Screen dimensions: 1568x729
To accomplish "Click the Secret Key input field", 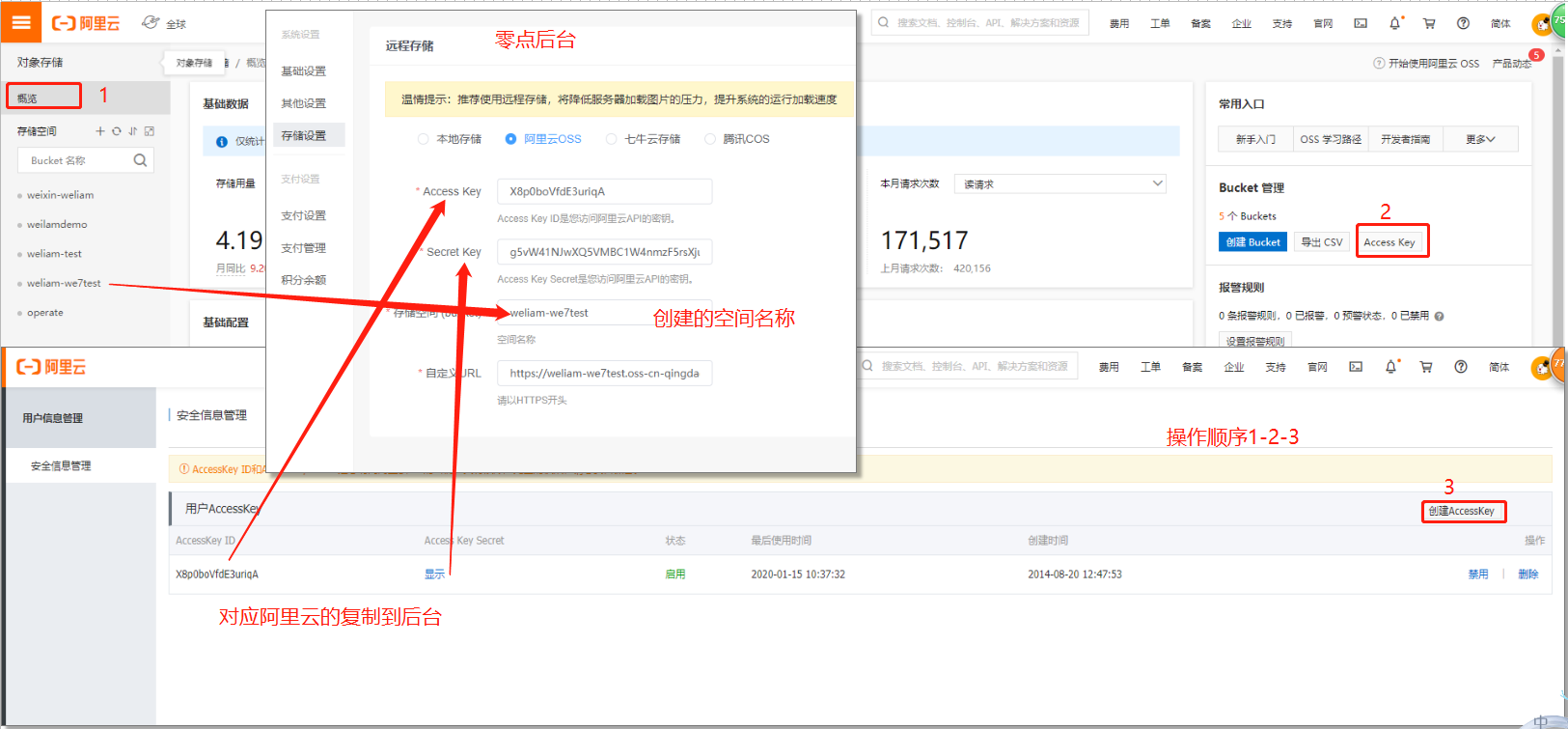I will point(604,252).
